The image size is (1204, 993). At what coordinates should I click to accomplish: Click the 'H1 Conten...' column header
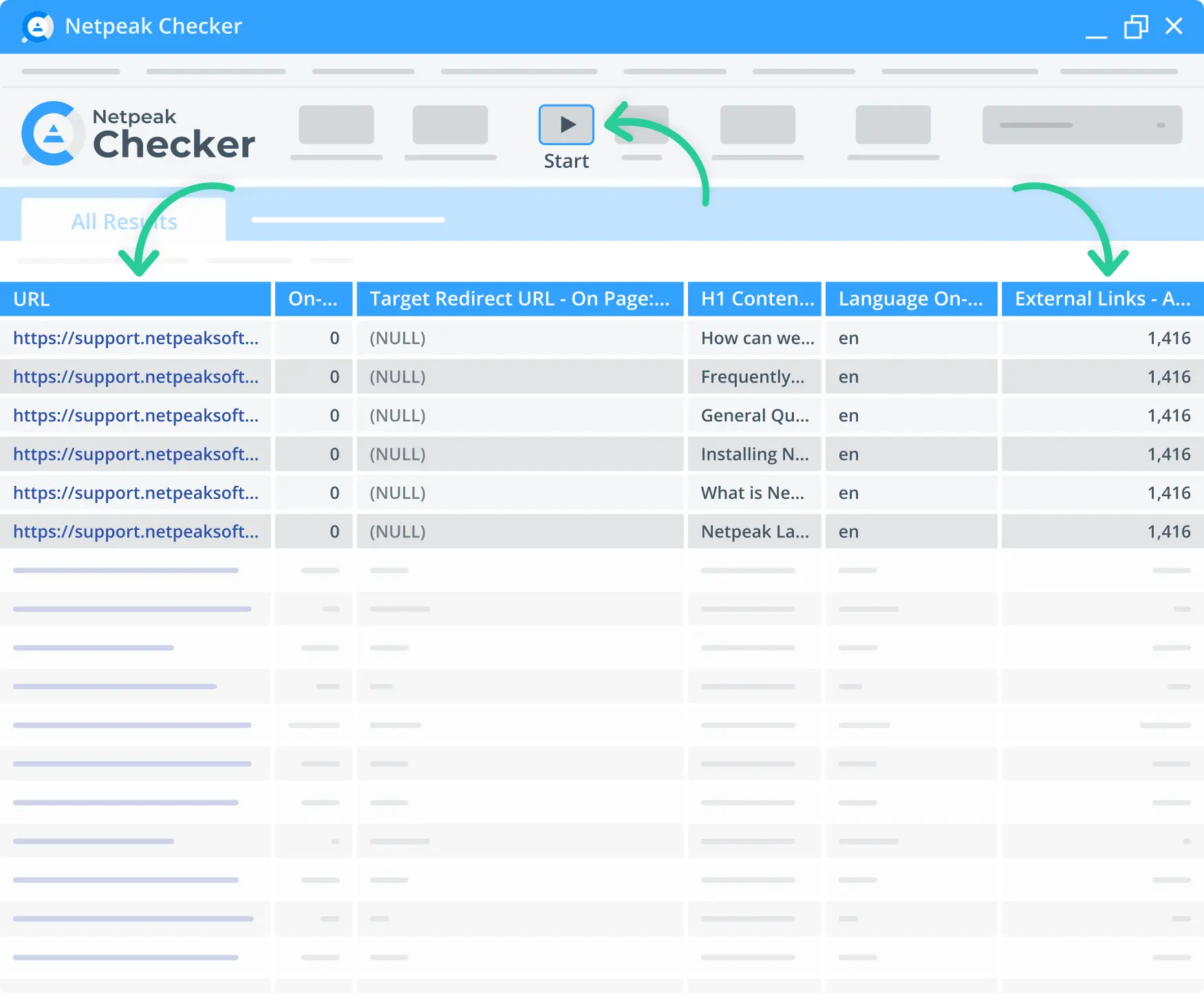(755, 299)
